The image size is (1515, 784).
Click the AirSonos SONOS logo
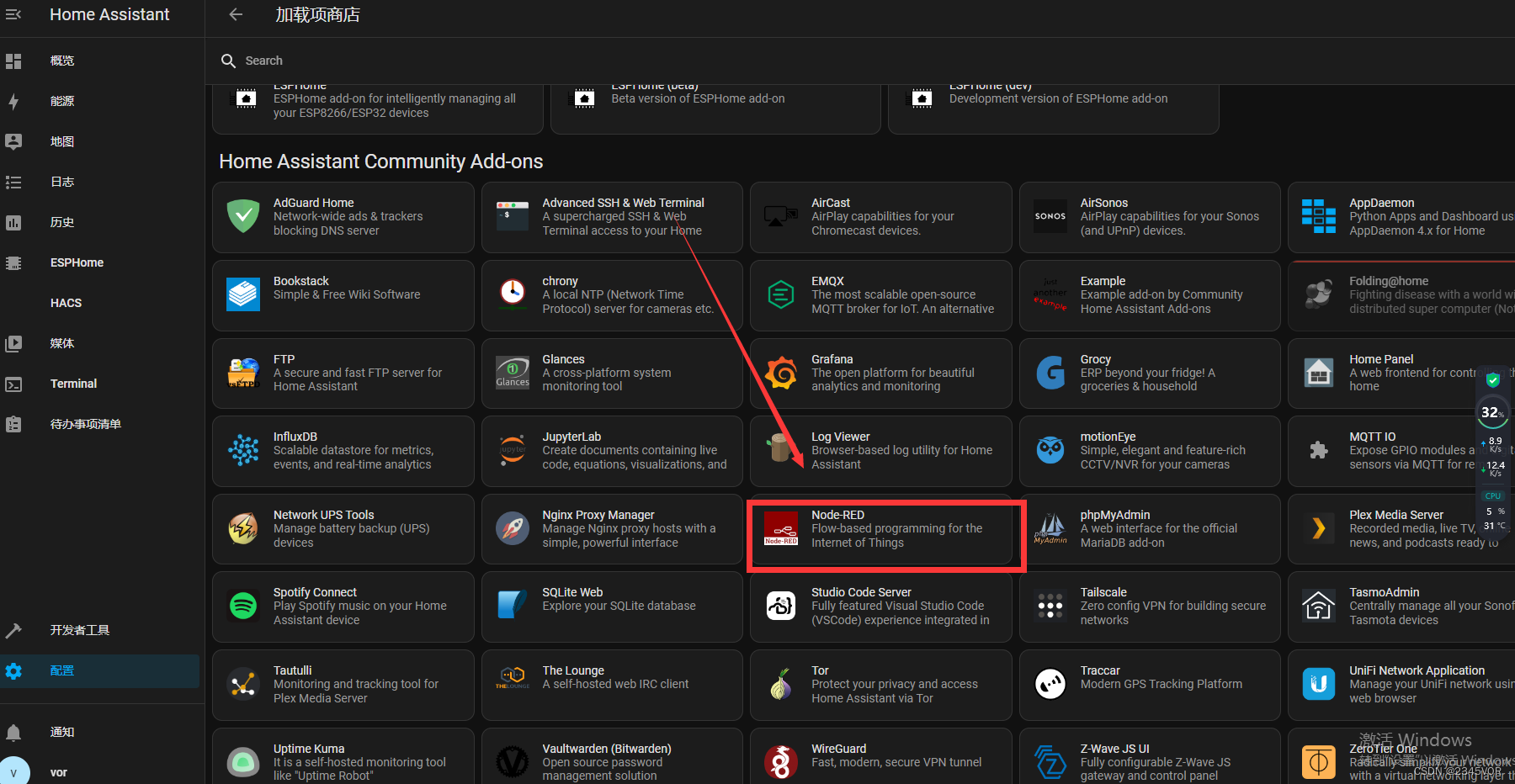pos(1050,216)
